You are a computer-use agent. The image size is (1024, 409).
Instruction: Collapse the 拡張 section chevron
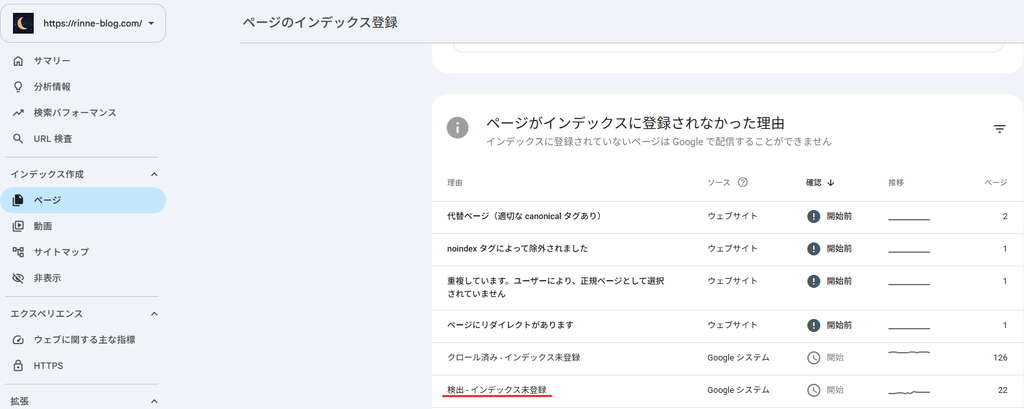coord(154,401)
